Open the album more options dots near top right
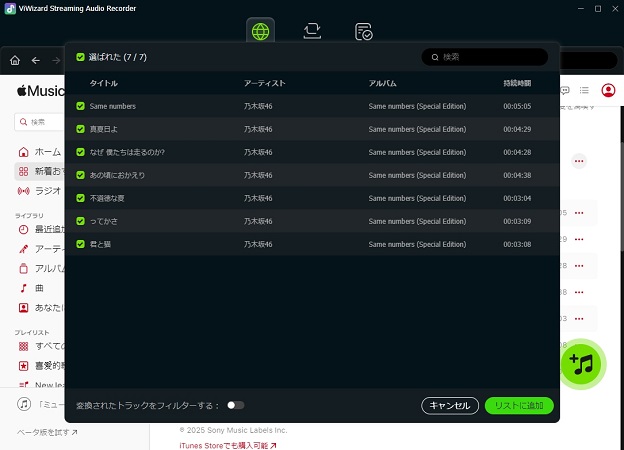 pos(579,161)
